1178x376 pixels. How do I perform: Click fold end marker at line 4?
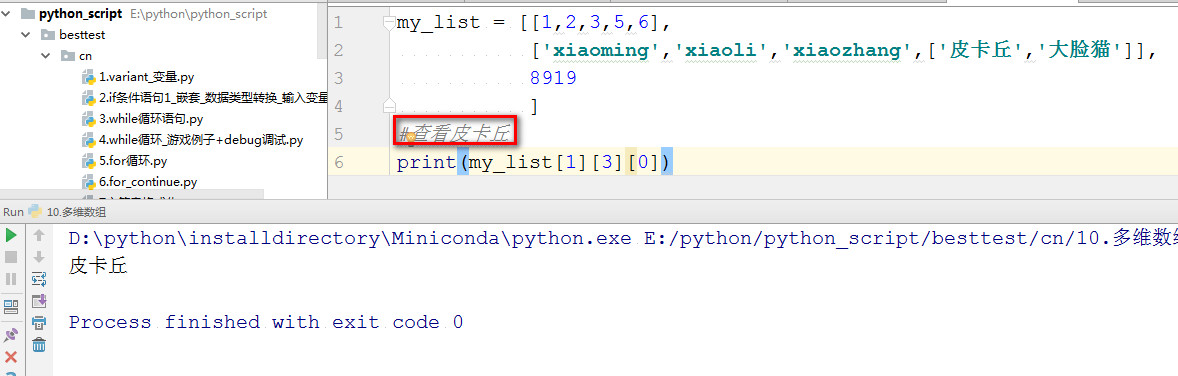pos(388,105)
